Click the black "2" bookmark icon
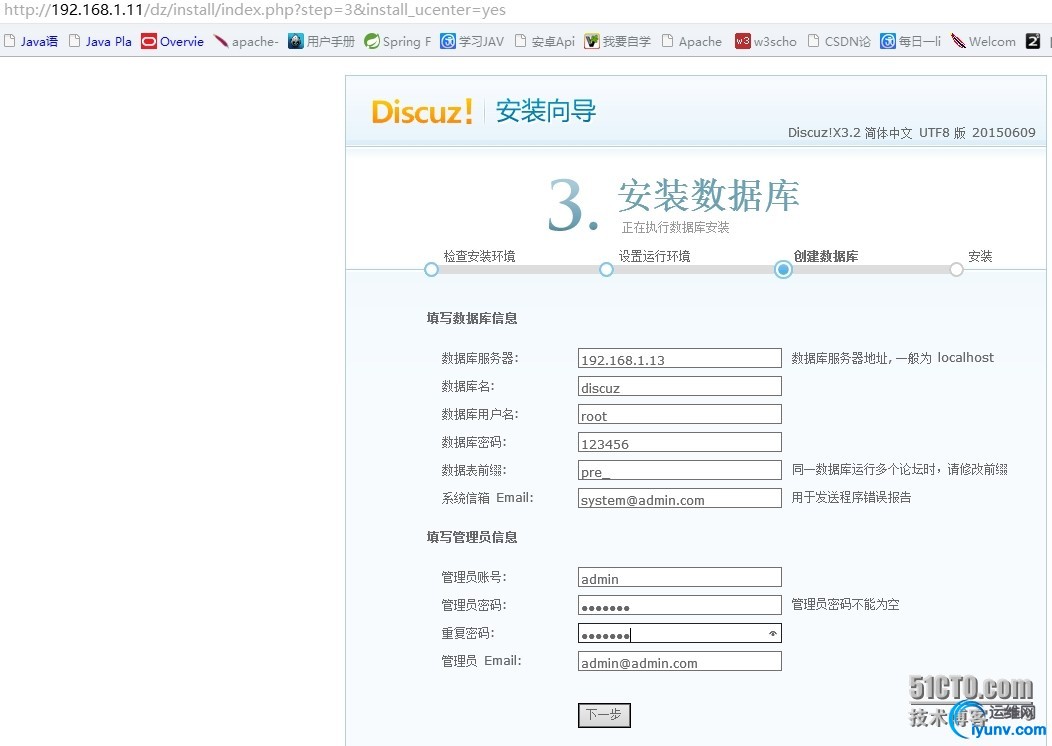Image resolution: width=1052 pixels, height=746 pixels. click(x=1033, y=42)
